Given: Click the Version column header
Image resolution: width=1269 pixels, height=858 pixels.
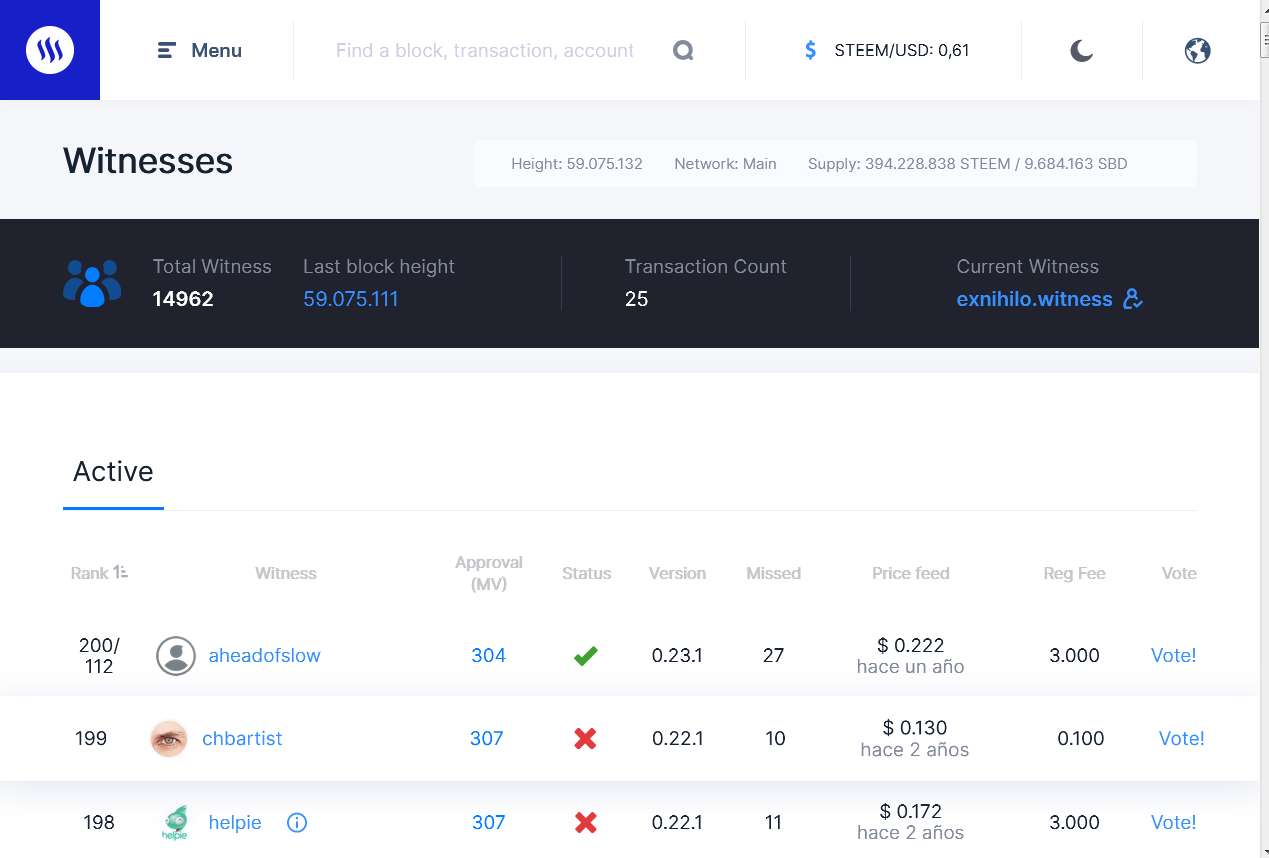Looking at the screenshot, I should pyautogui.click(x=677, y=573).
